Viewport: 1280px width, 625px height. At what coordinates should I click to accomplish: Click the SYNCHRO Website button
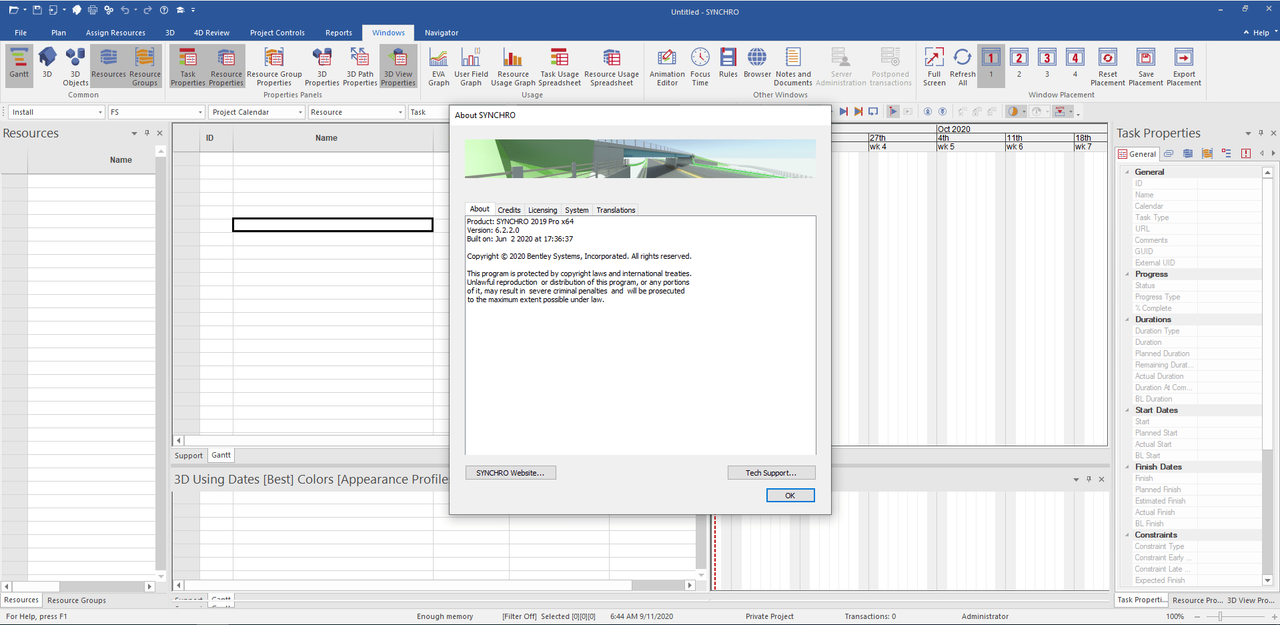[510, 472]
